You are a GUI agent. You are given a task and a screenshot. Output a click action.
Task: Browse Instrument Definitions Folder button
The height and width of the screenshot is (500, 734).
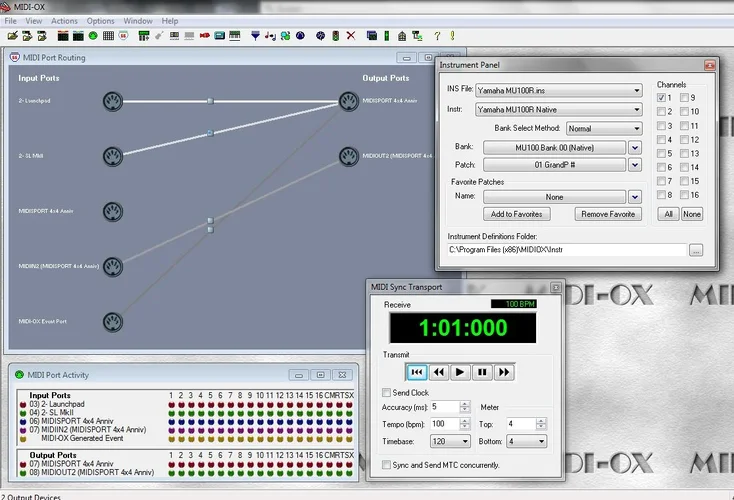696,250
